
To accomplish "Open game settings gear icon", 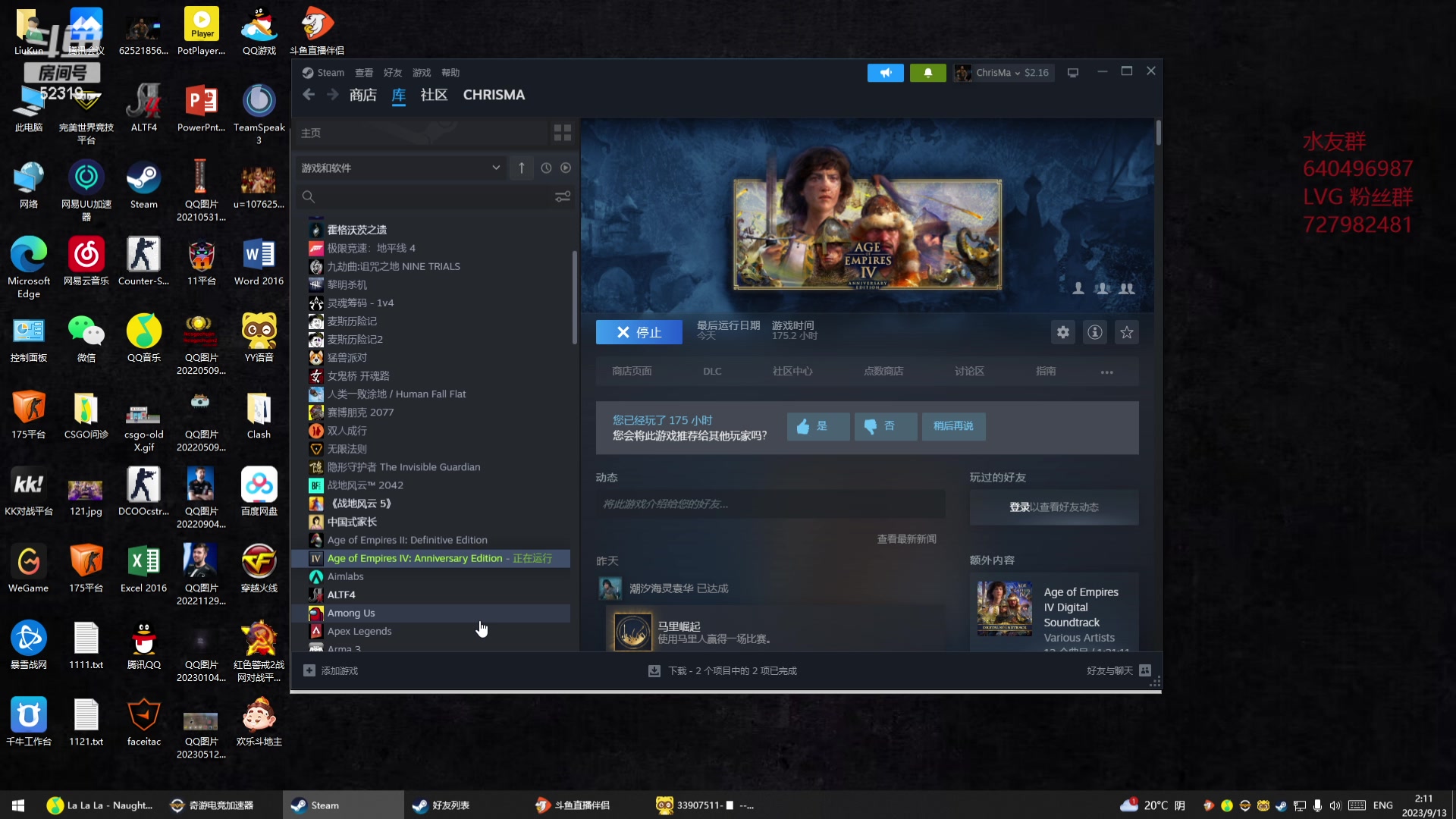I will 1063,332.
